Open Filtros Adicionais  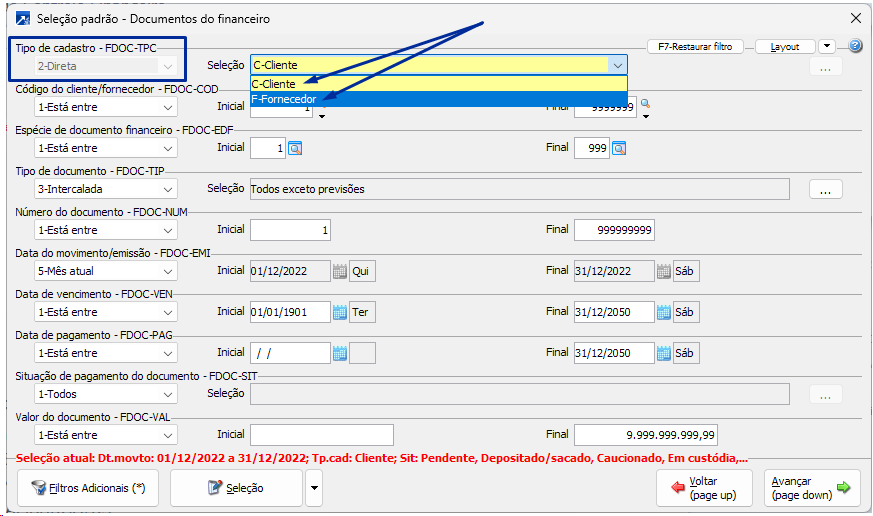[89, 487]
